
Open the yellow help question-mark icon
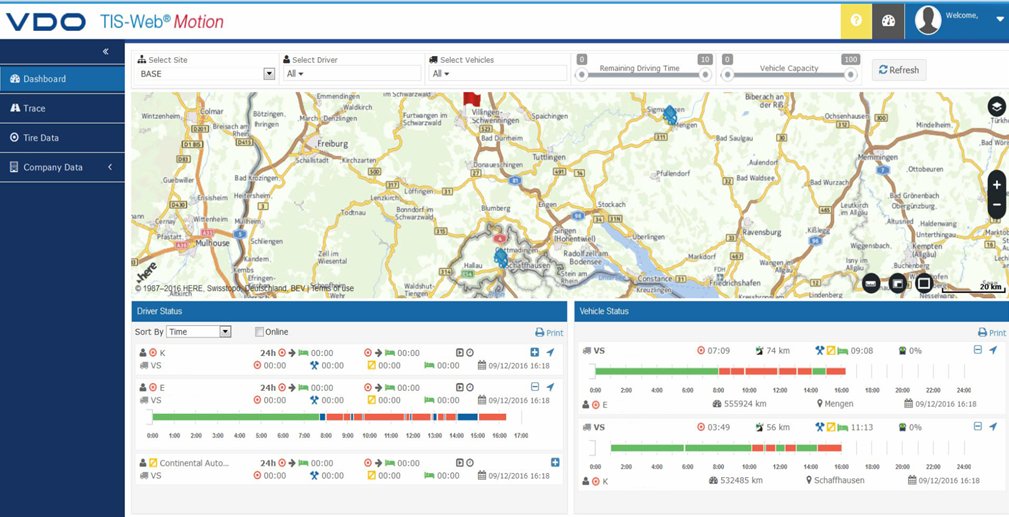(856, 20)
